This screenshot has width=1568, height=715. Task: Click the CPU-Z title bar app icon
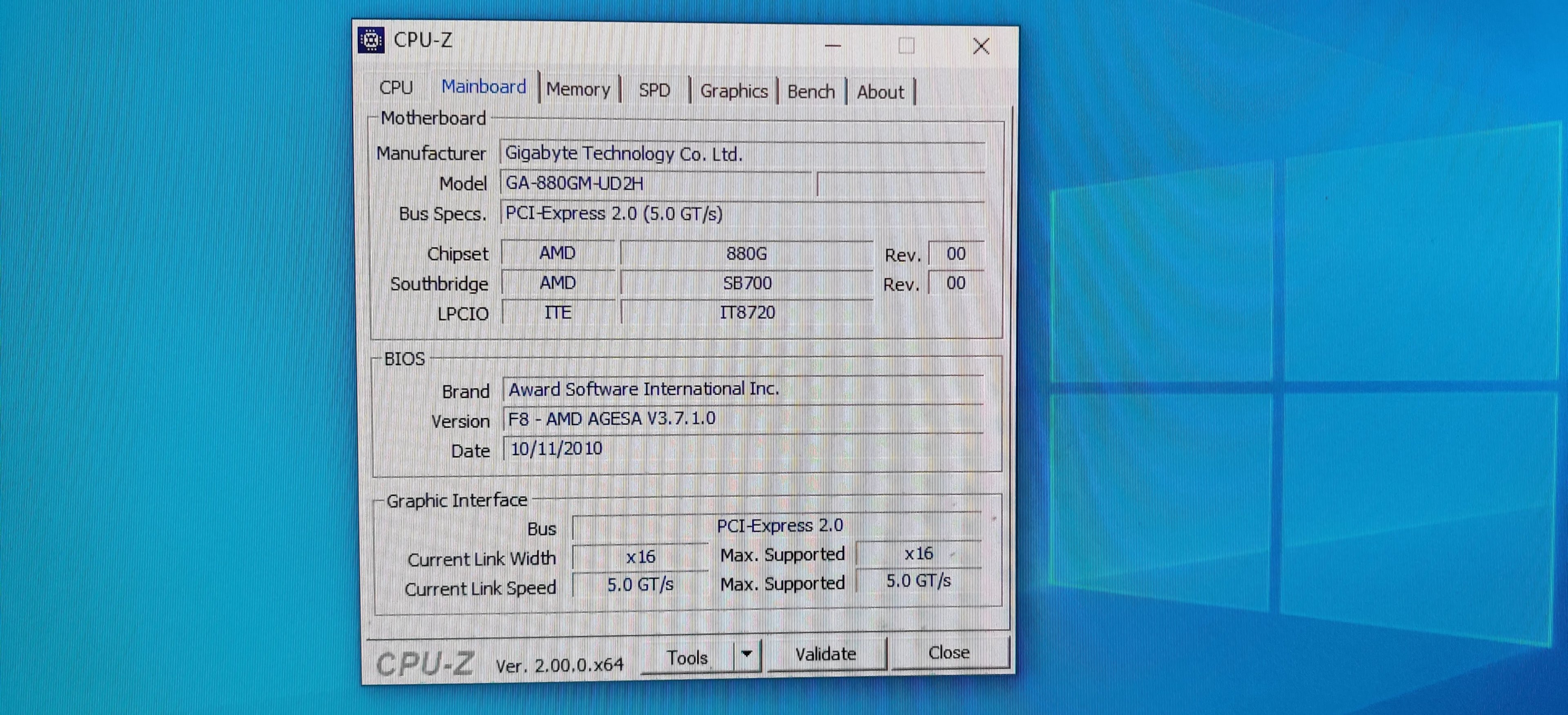(371, 41)
